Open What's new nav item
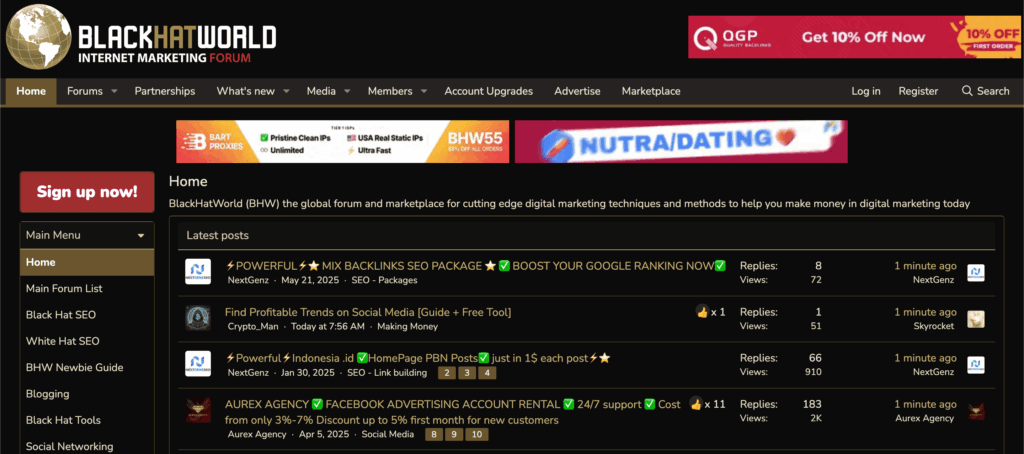 pos(246,91)
